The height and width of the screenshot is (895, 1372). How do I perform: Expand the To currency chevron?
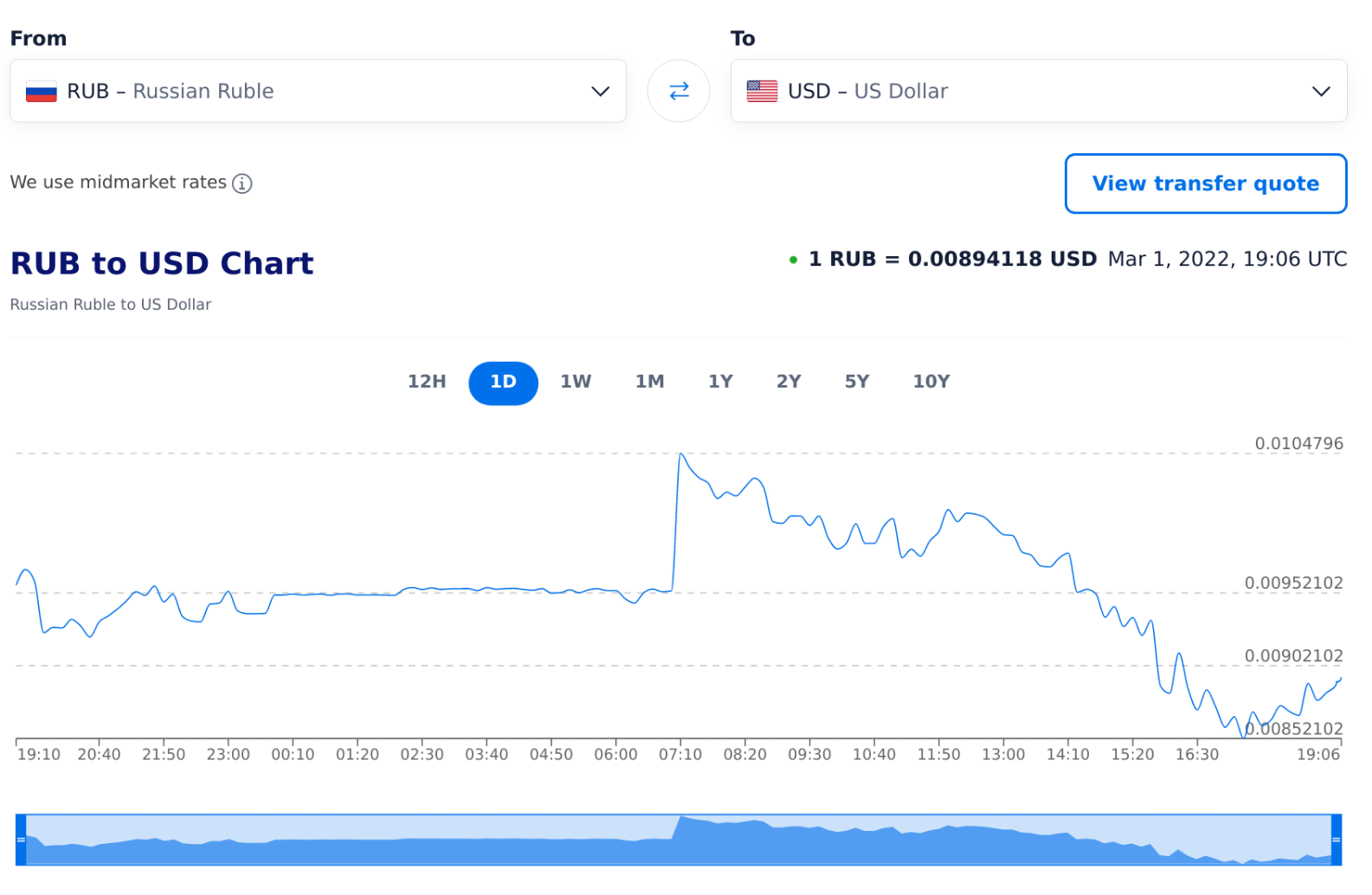(x=1320, y=92)
